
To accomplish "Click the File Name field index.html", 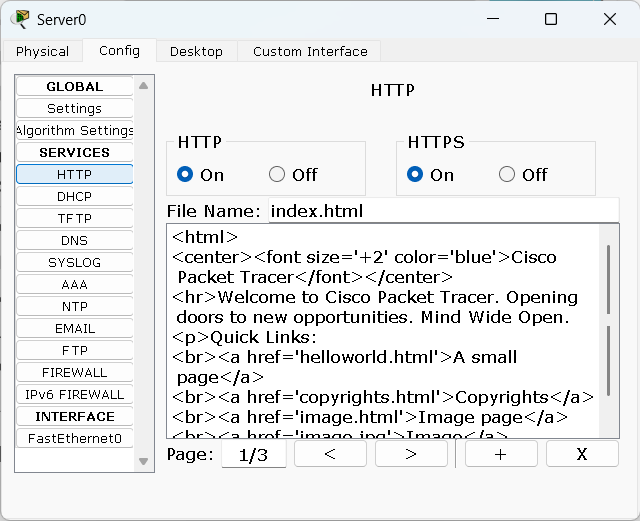I will (444, 211).
